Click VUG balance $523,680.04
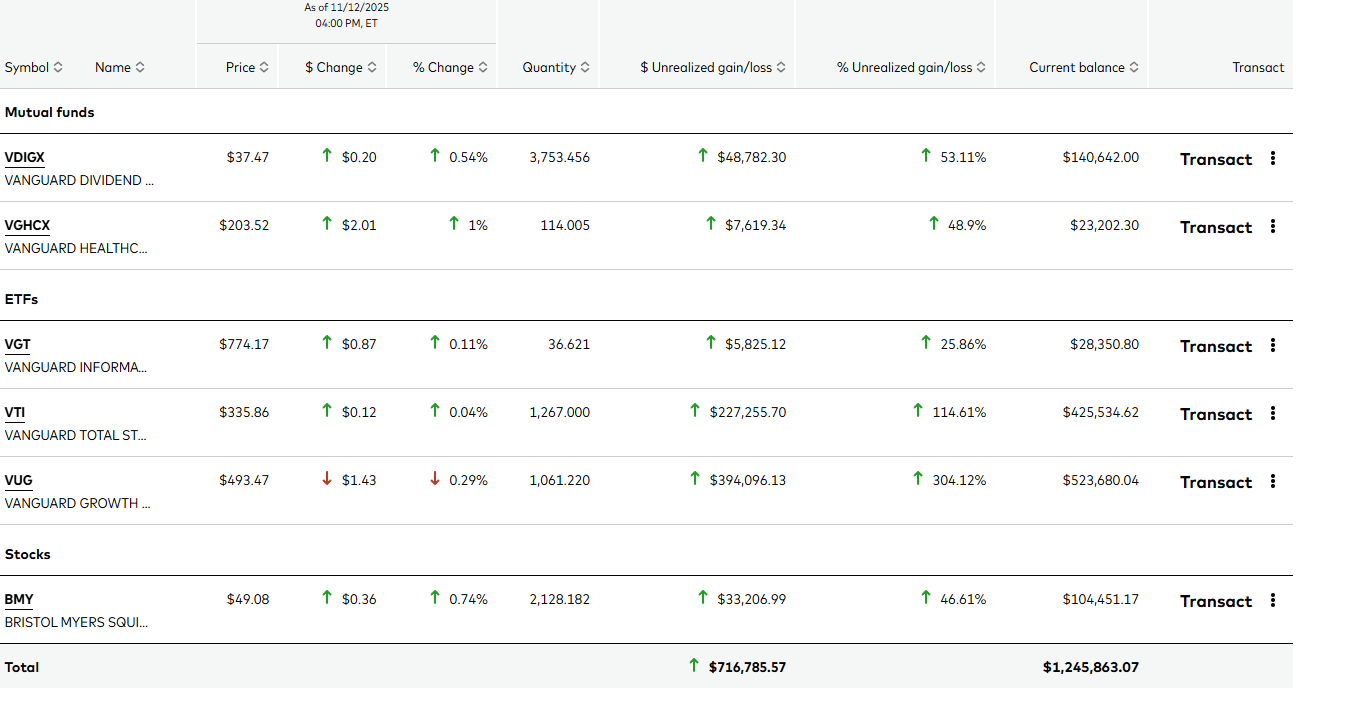Viewport: 1356px width, 714px height. coord(1101,480)
